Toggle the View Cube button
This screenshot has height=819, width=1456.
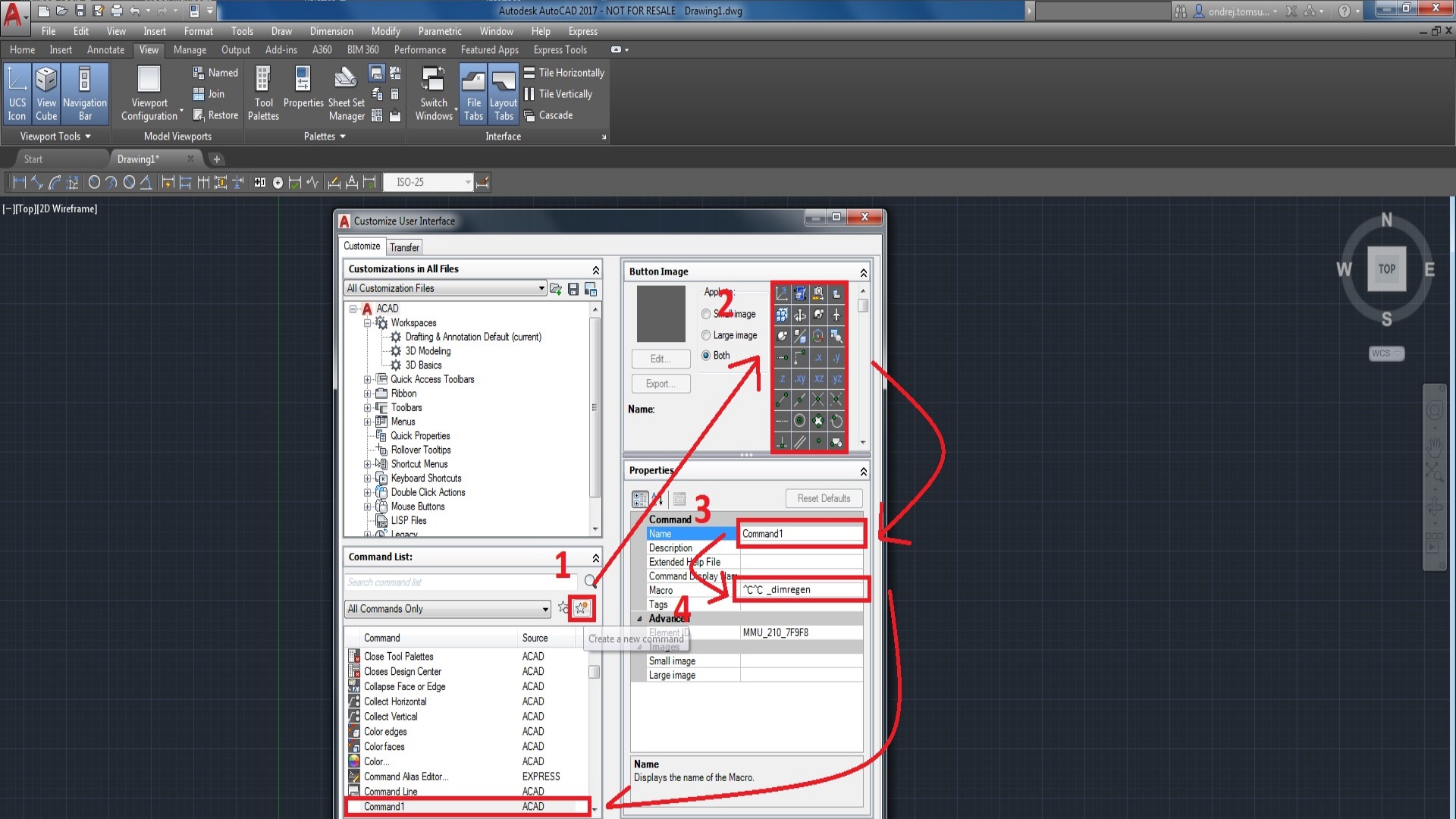[46, 93]
